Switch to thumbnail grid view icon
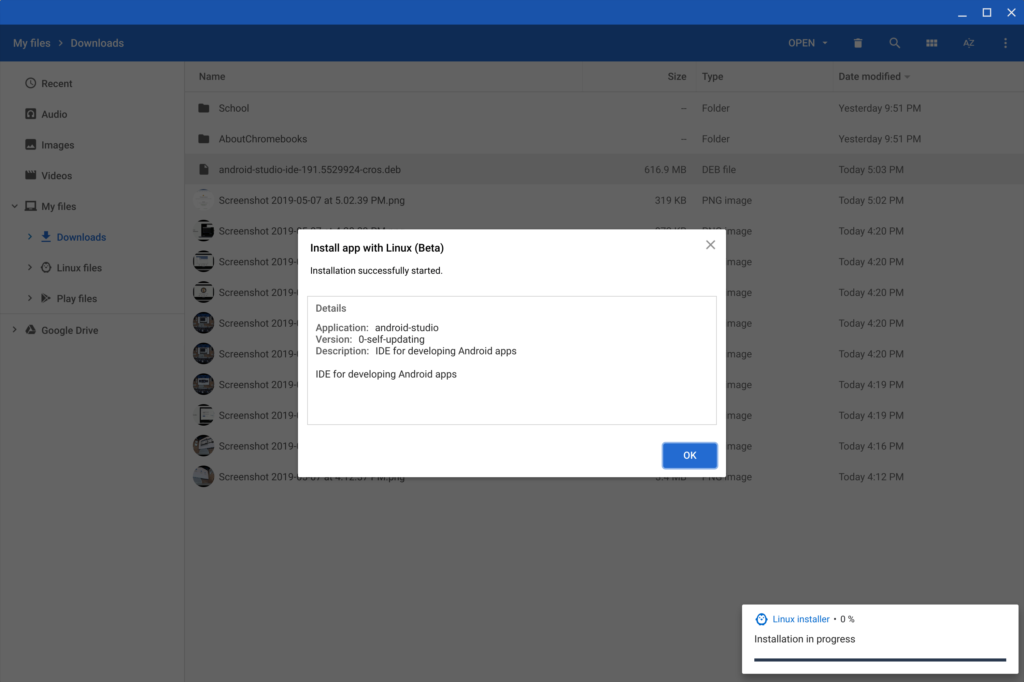 point(932,43)
